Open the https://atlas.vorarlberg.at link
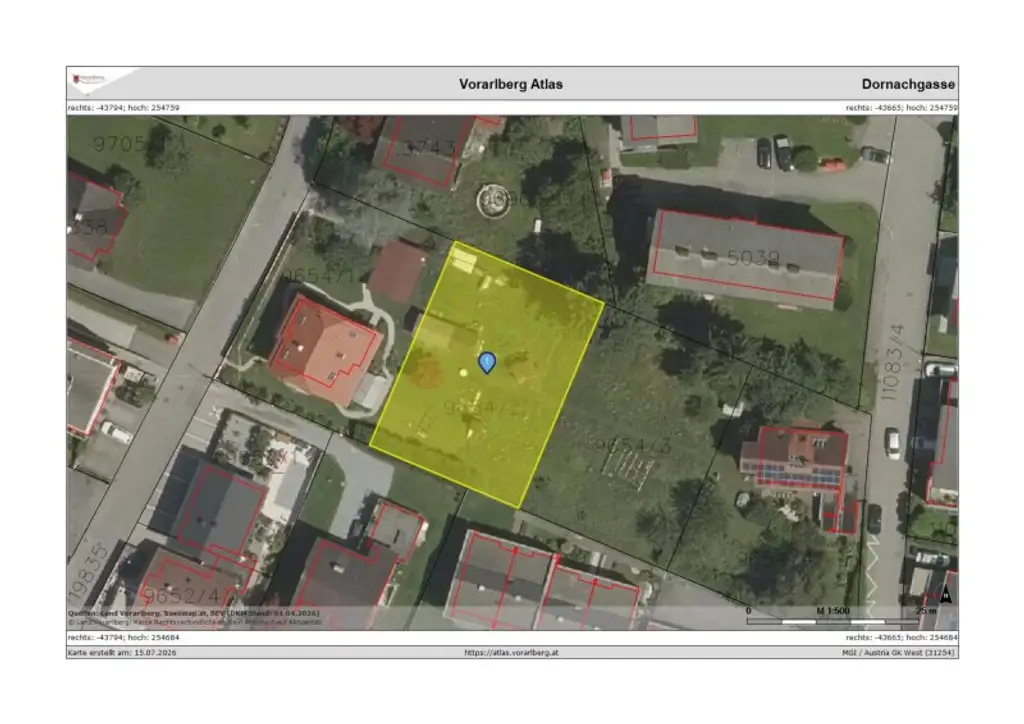Screen dimensions: 1024x724 coord(511,652)
